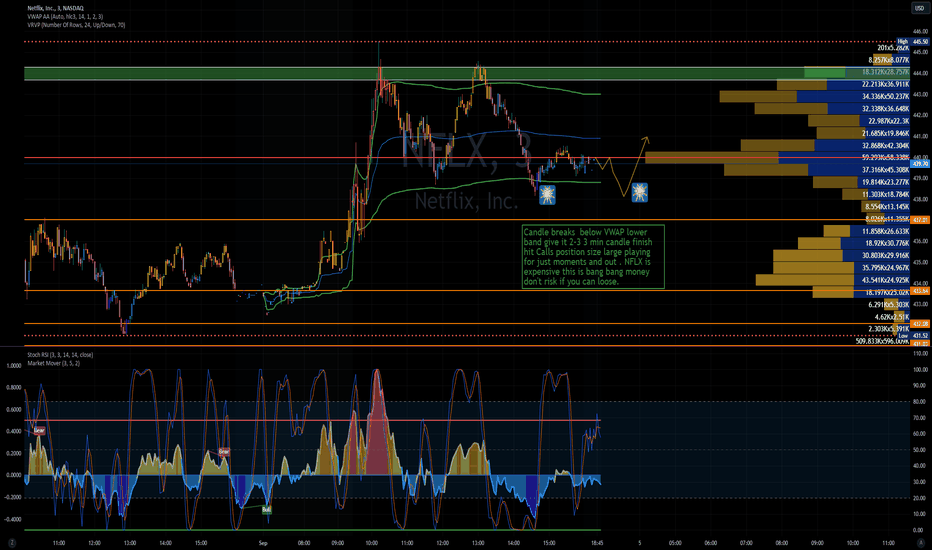Select the green-bordered trade note text box
This screenshot has width=932, height=550.
pyautogui.click(x=593, y=257)
